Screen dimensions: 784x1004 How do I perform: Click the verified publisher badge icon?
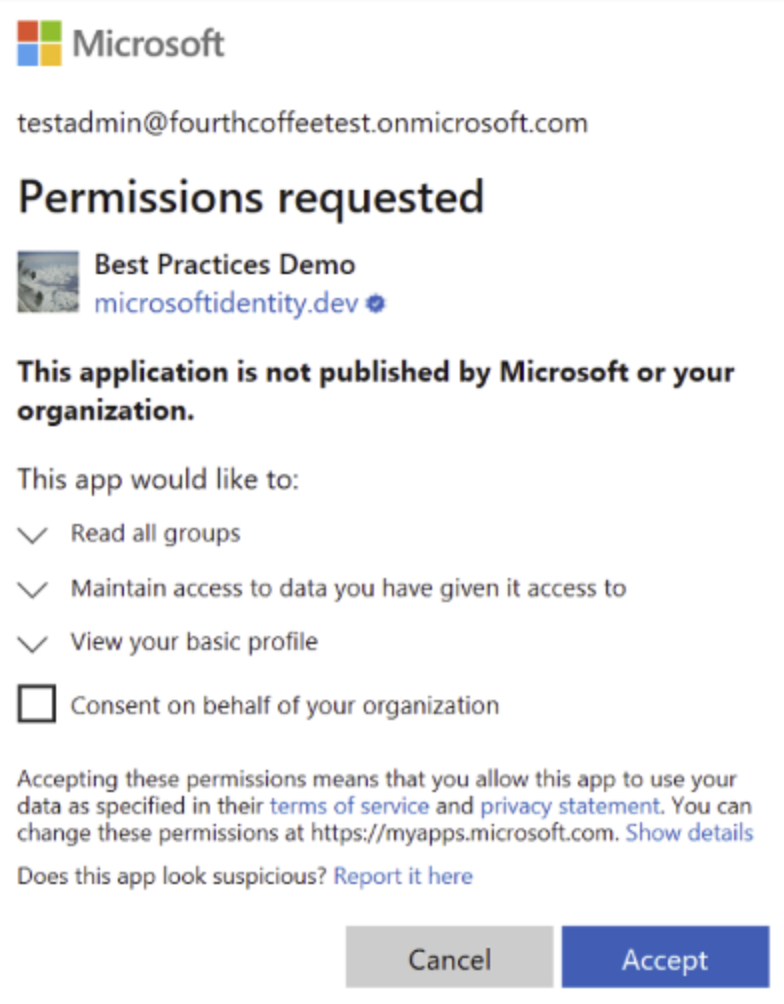(x=376, y=304)
